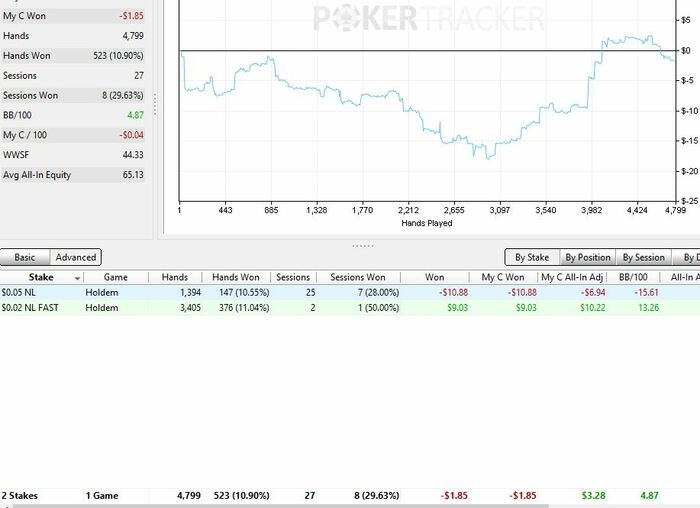Click the $9.03 Won cell
700x508 pixels.
458,308
